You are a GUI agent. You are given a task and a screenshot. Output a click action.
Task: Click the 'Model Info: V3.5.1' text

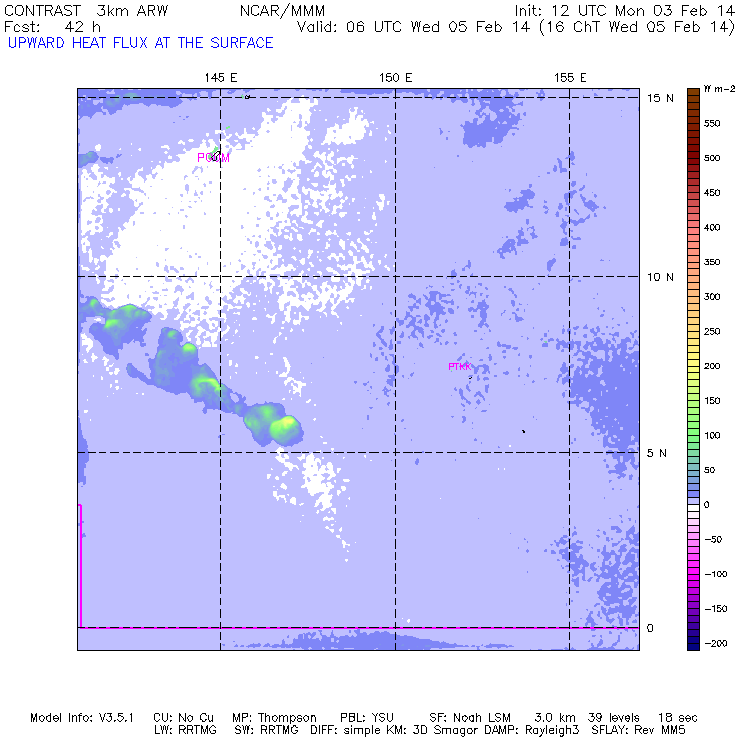click(x=82, y=718)
